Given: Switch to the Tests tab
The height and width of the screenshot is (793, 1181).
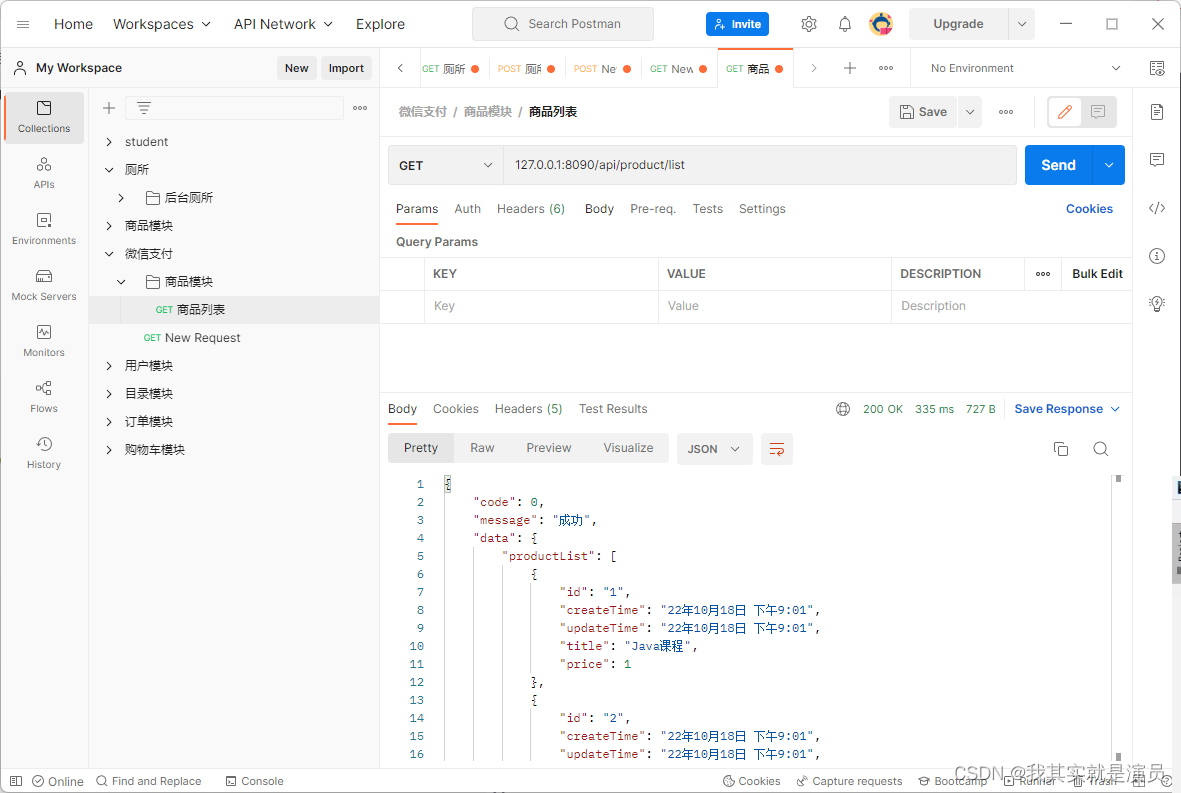Looking at the screenshot, I should point(707,209).
